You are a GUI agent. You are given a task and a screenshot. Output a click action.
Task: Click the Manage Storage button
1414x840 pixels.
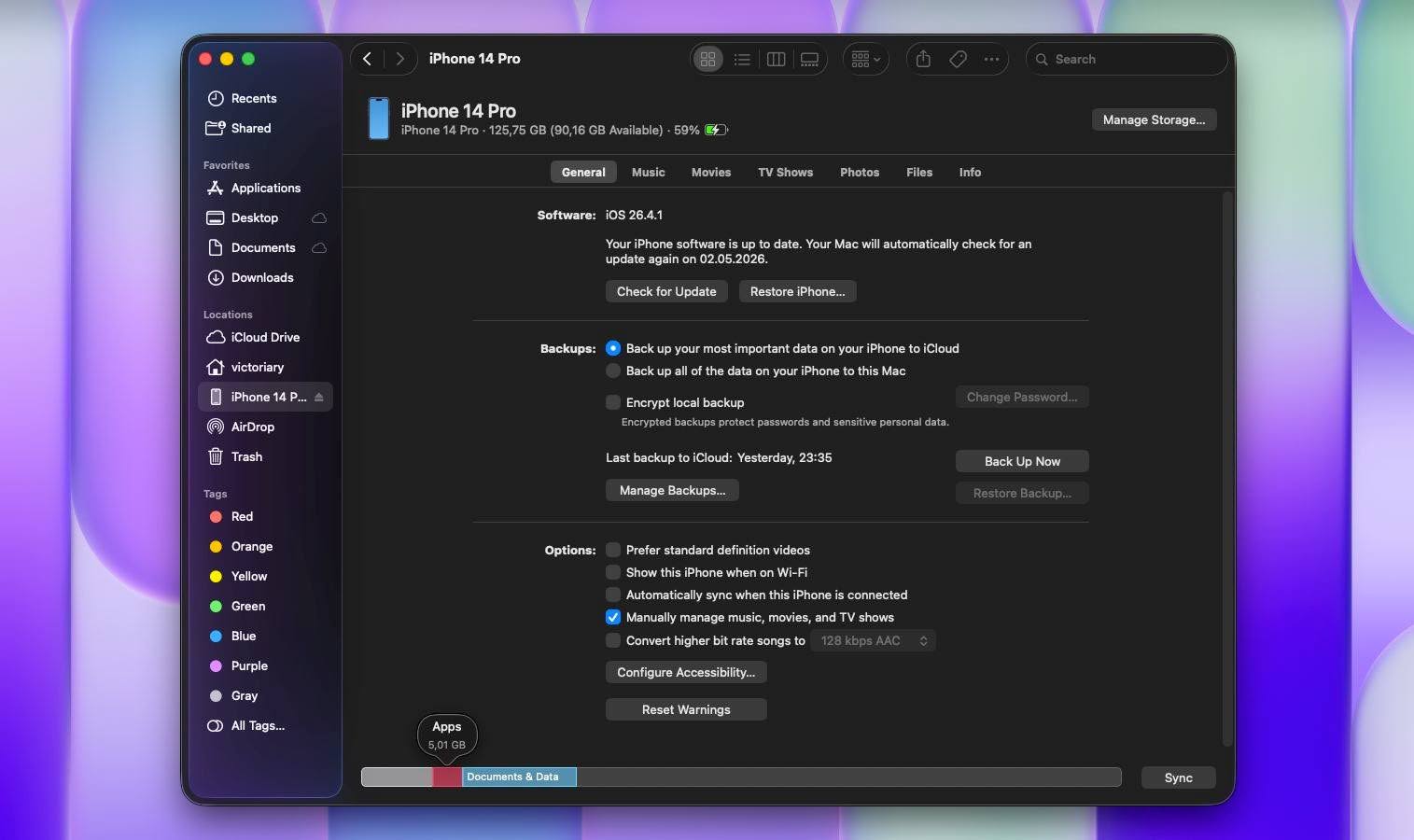[1154, 119]
